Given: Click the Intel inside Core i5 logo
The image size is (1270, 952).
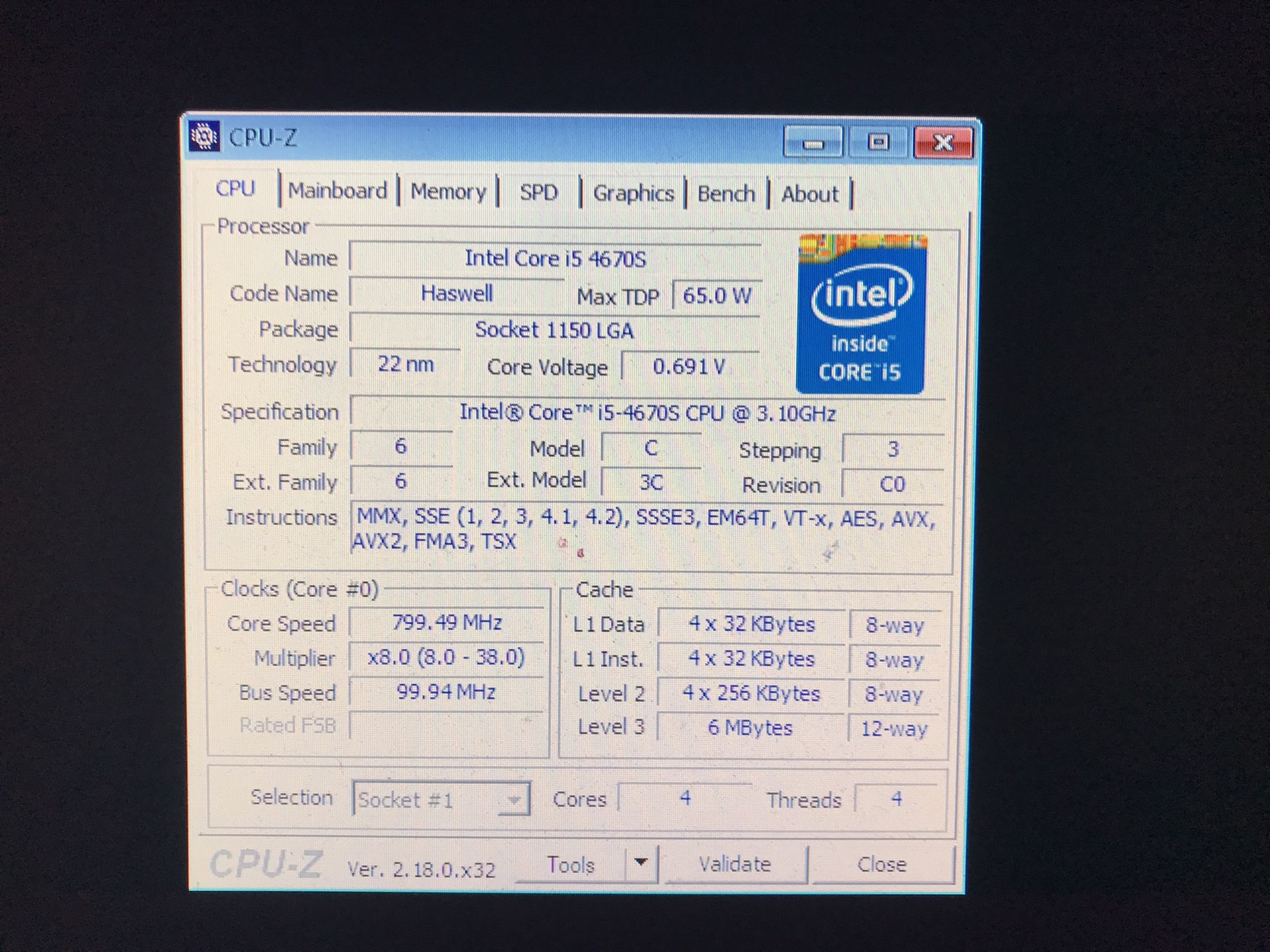Looking at the screenshot, I should tap(861, 314).
